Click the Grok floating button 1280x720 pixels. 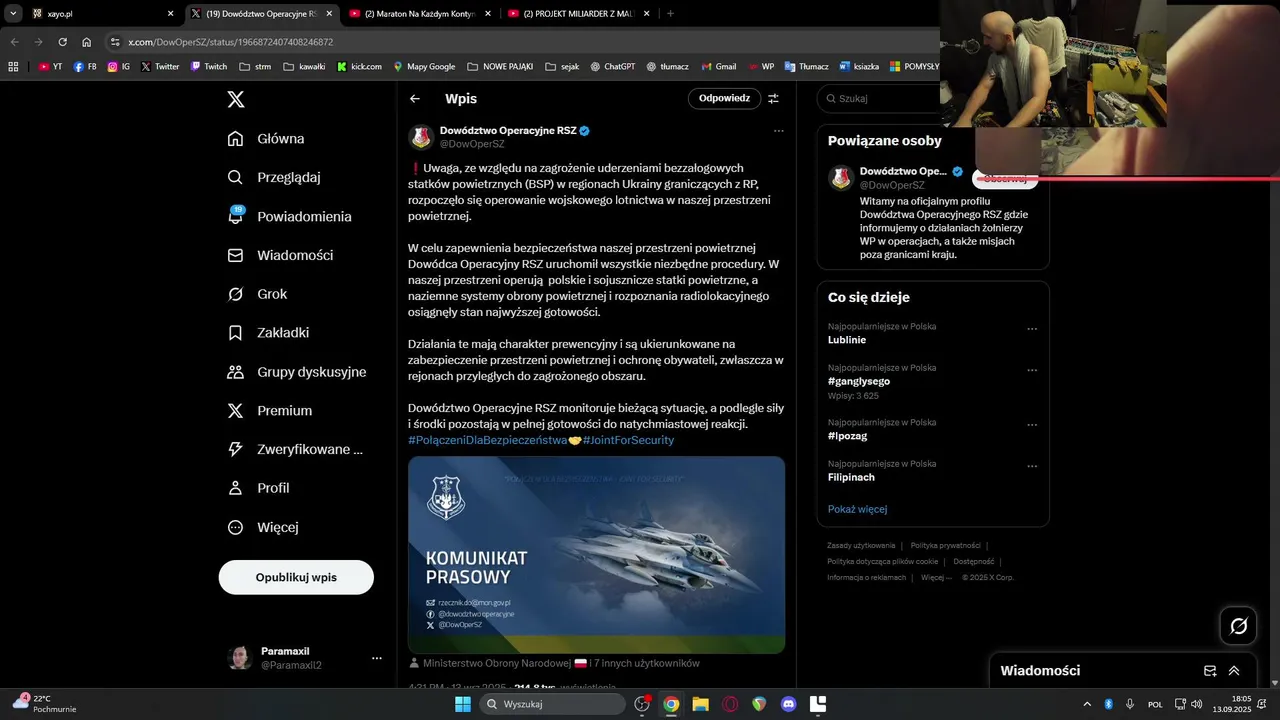click(x=1239, y=626)
